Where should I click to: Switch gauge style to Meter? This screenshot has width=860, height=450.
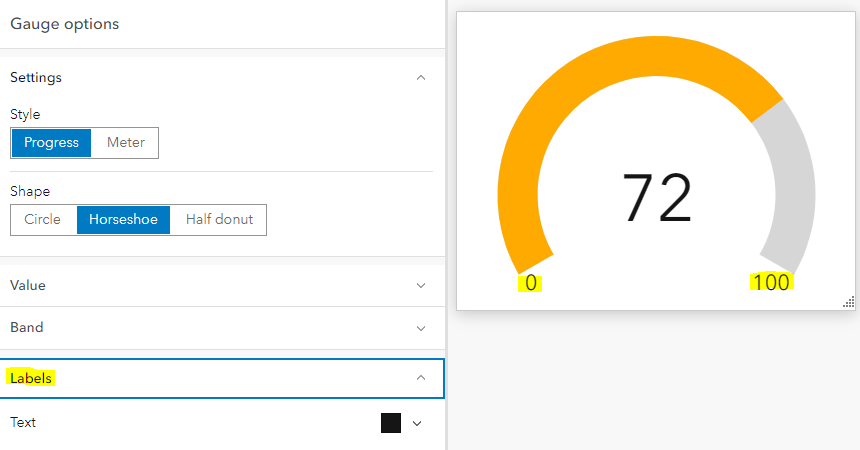click(x=126, y=143)
